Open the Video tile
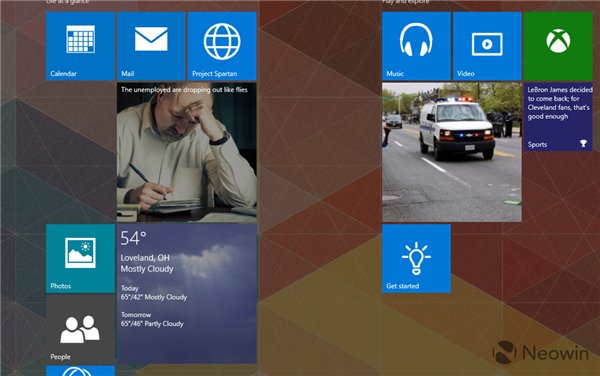 [487, 46]
